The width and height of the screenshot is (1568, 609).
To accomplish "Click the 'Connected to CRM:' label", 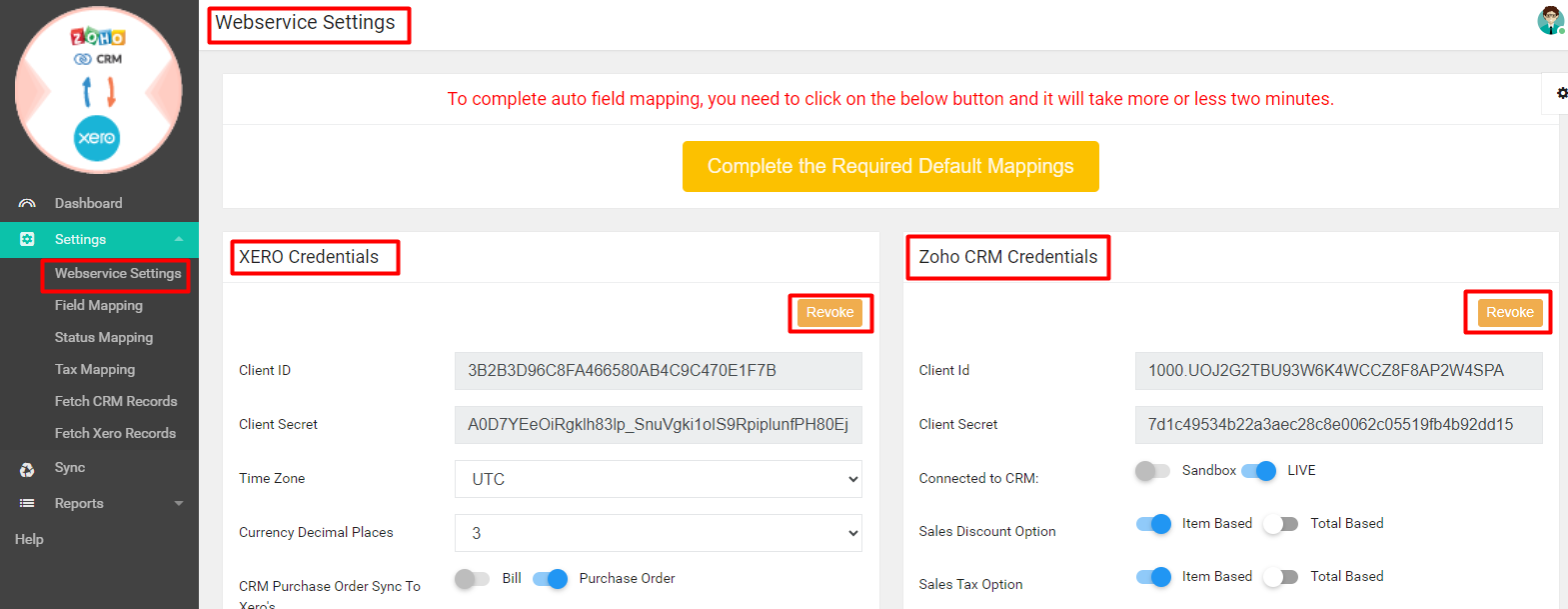I will point(978,478).
